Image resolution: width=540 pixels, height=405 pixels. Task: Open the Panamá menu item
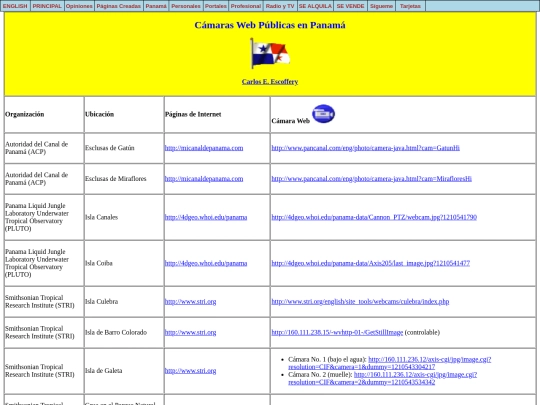[x=156, y=6]
